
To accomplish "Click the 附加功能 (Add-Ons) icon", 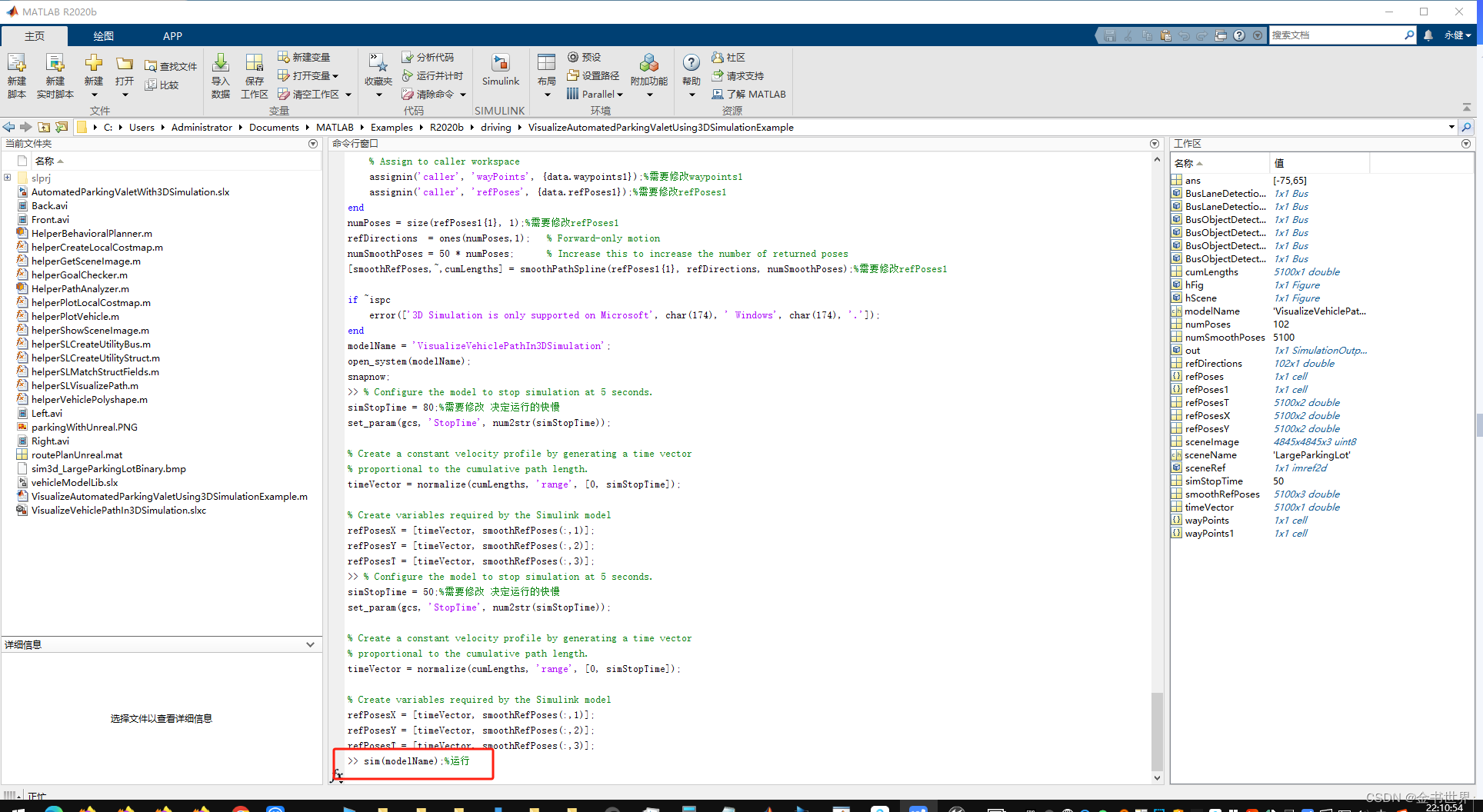I will click(648, 73).
